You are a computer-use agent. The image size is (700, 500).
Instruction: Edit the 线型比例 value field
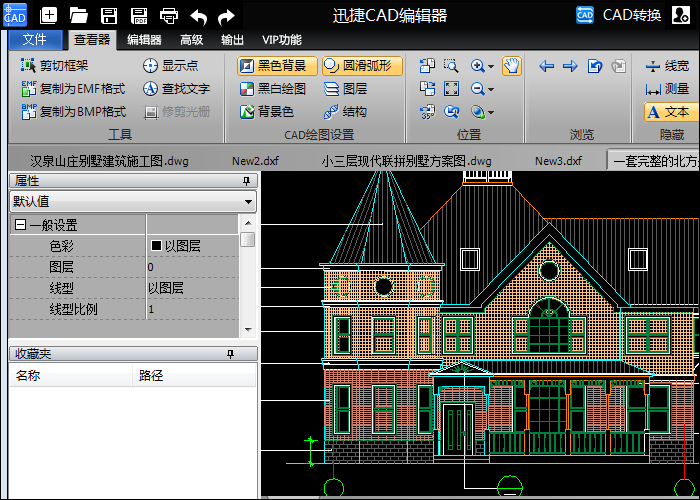click(193, 309)
